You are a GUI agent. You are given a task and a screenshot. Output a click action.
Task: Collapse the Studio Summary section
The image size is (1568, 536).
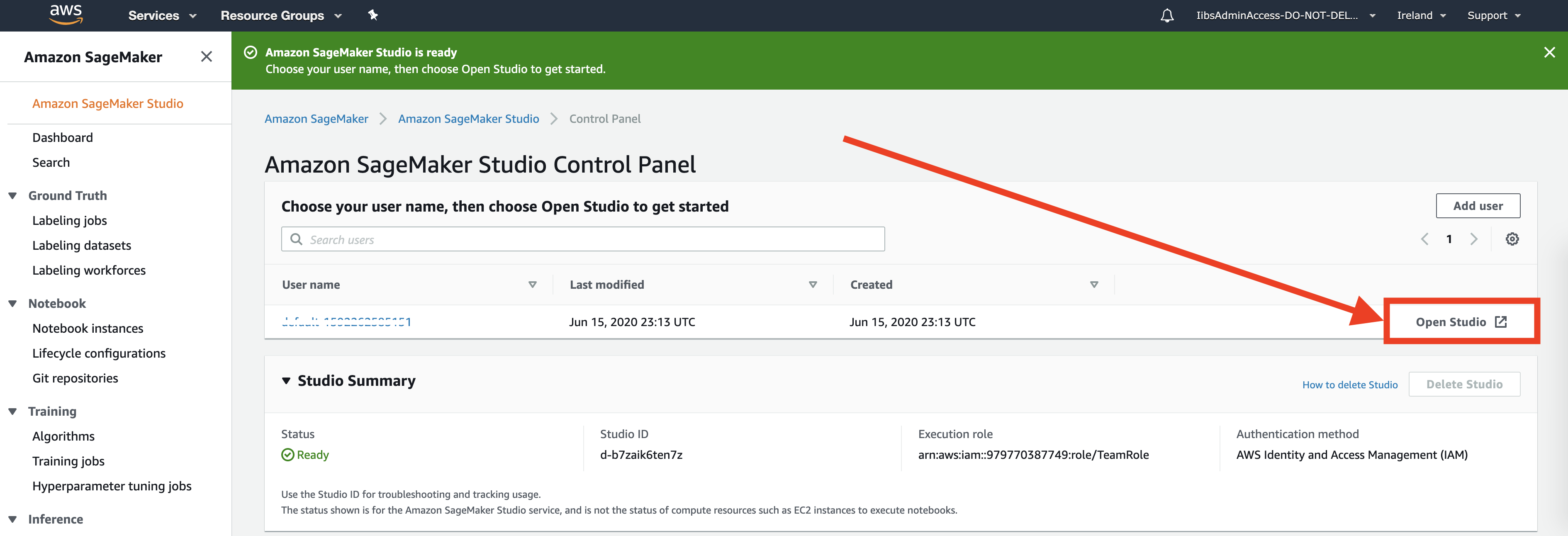point(286,381)
